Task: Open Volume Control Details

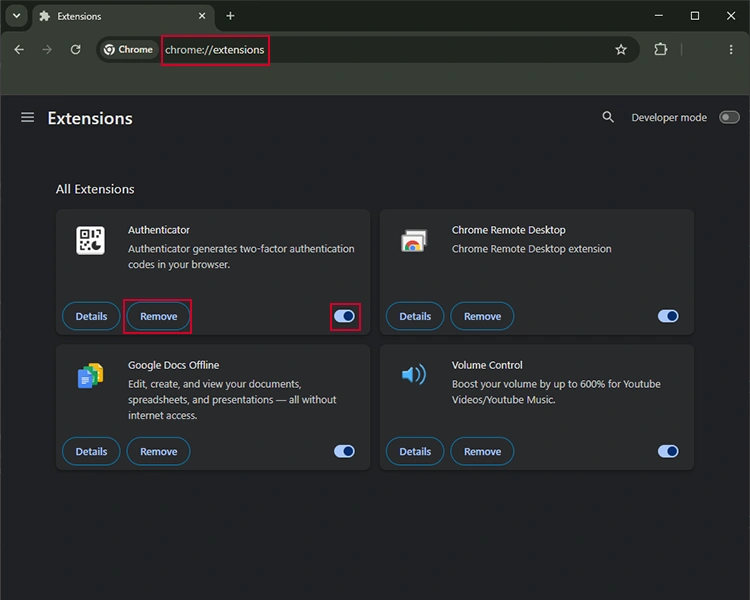Action: [x=415, y=451]
